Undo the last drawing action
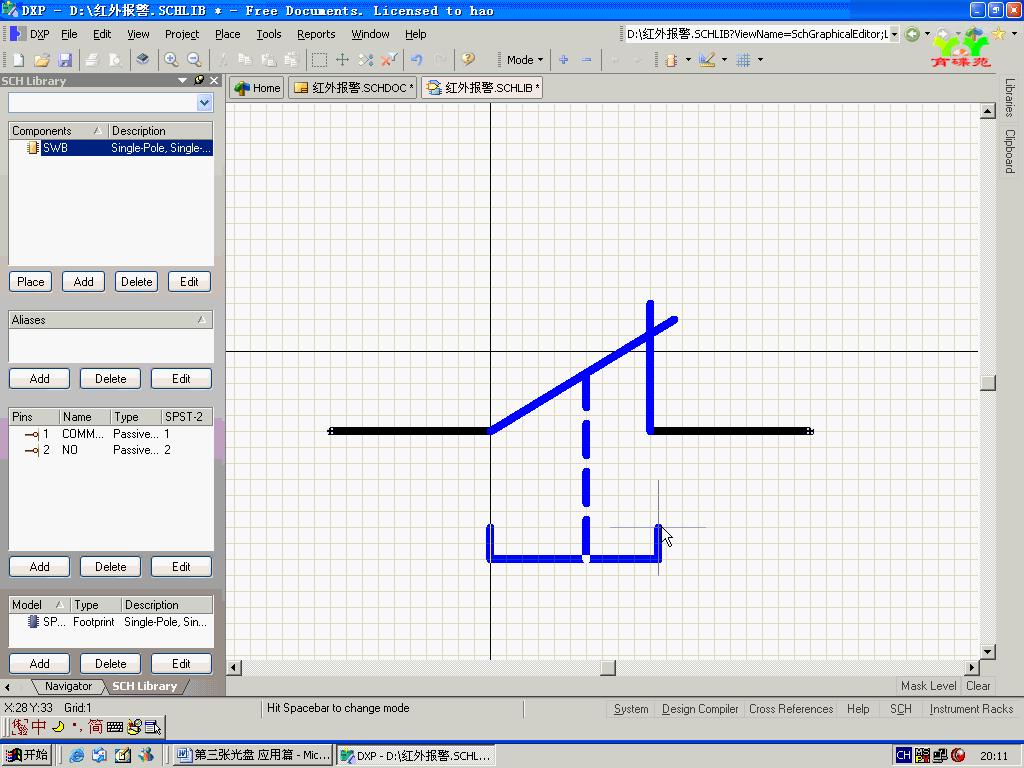1024x768 pixels. coord(417,60)
